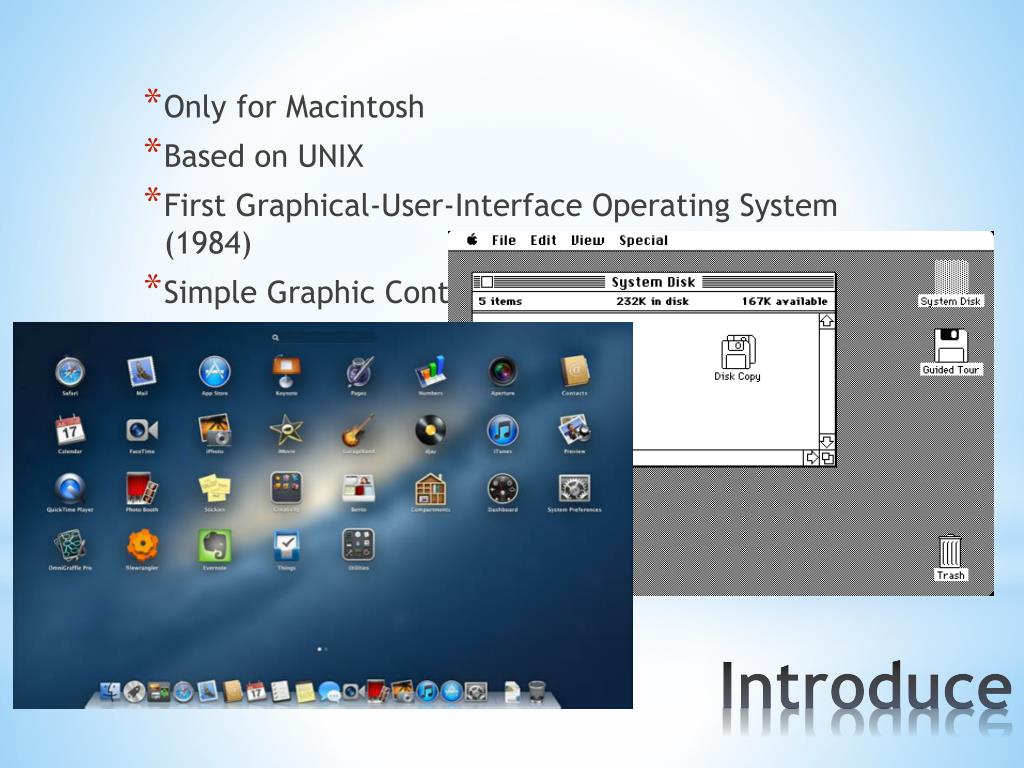Launch Dashboard from Launchpad
This screenshot has width=1024, height=768.
tap(503, 488)
